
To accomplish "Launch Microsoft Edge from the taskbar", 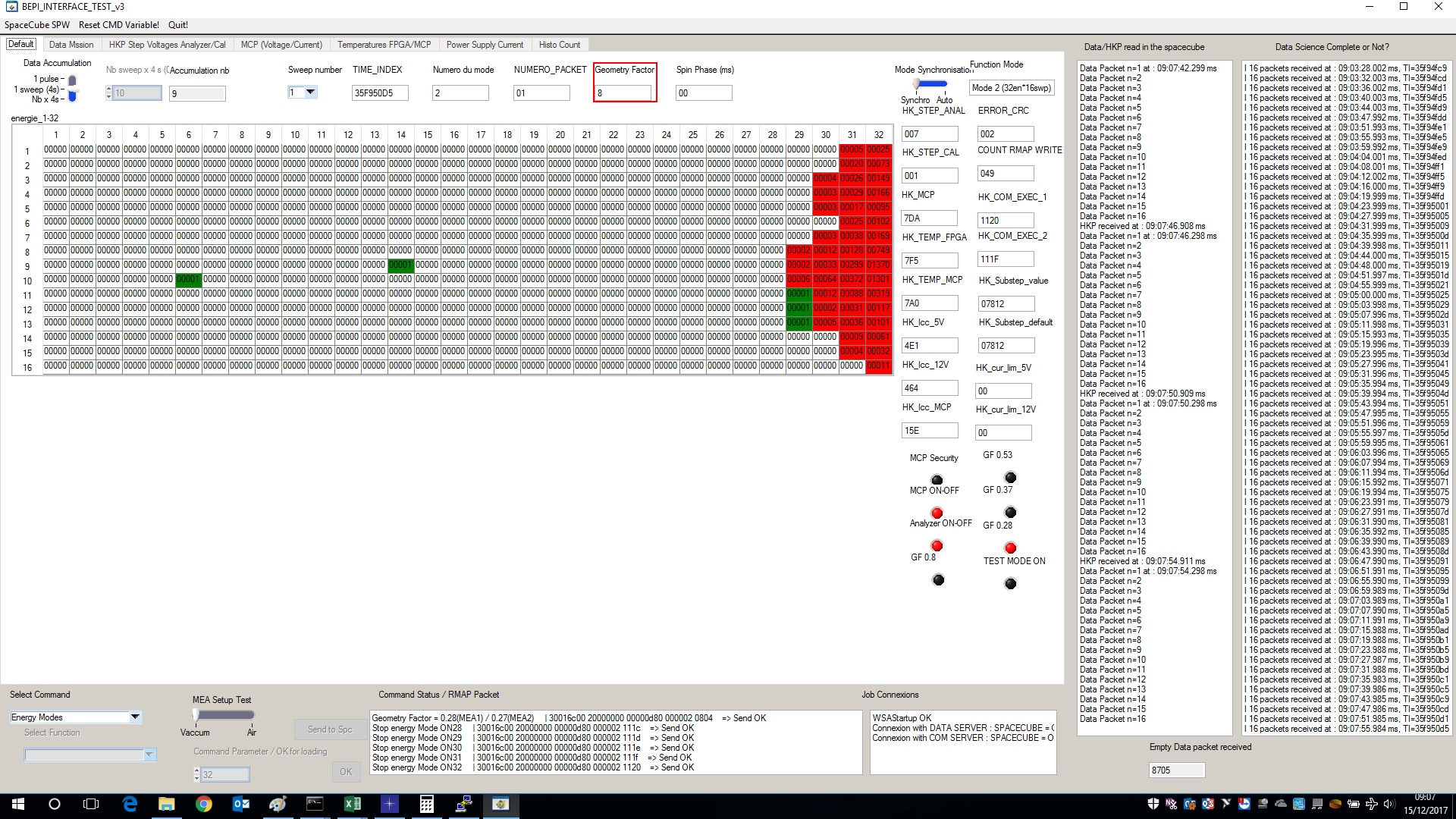I will (x=130, y=804).
